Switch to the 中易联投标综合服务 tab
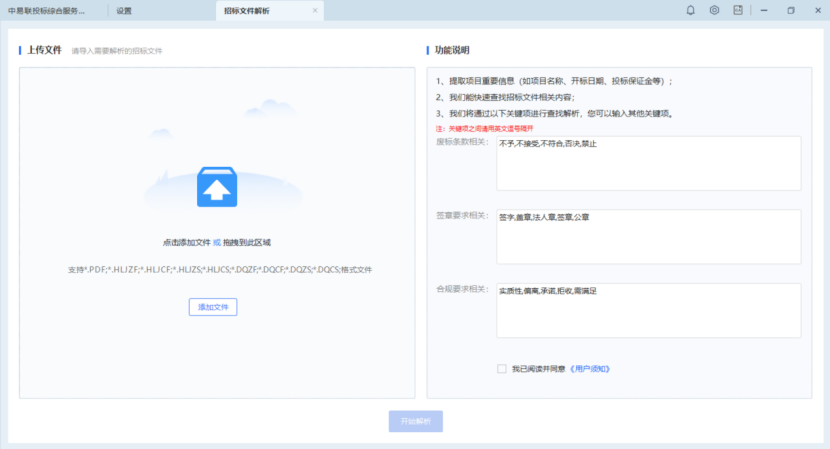 [x=60, y=10]
